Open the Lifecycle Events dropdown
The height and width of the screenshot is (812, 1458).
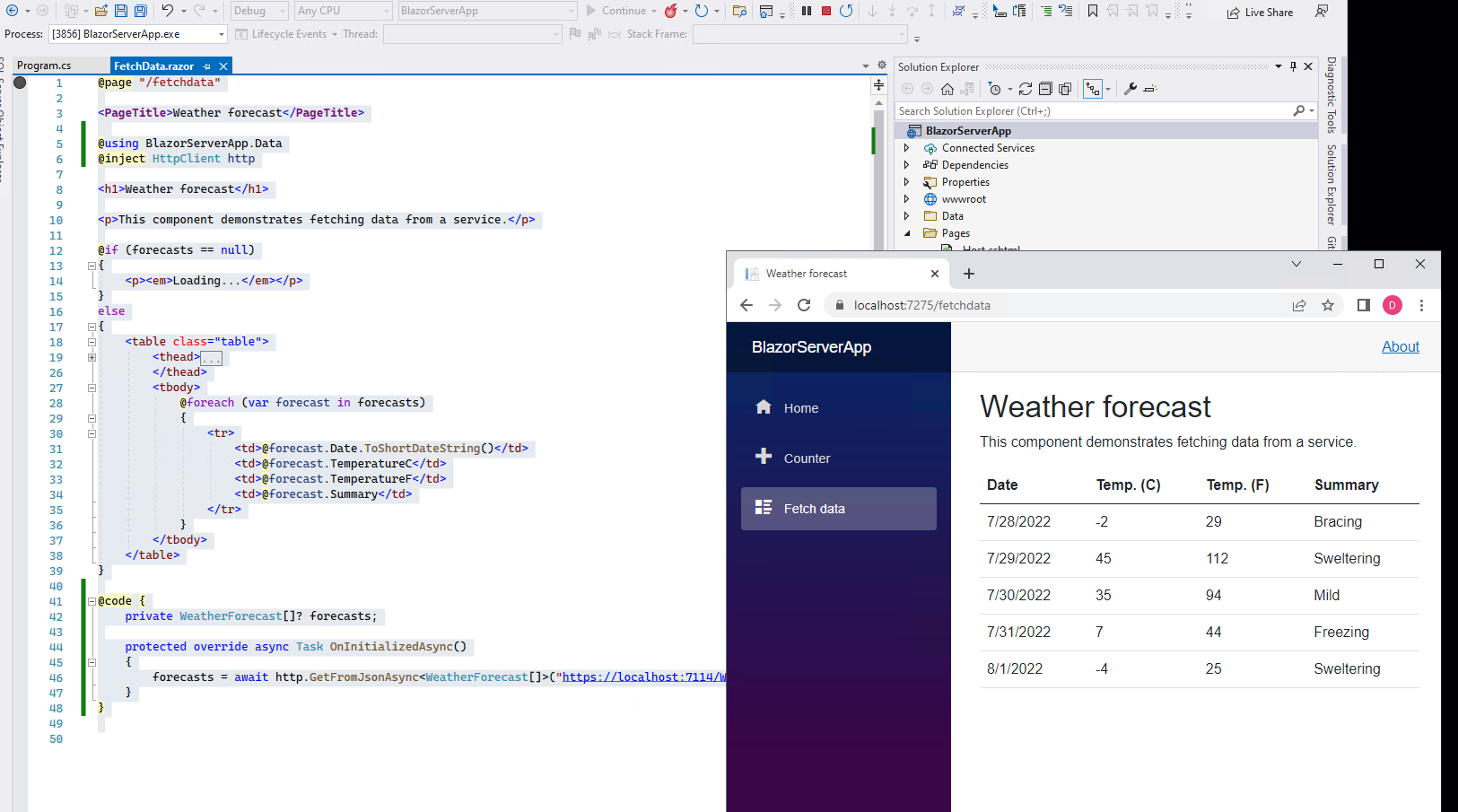point(286,34)
